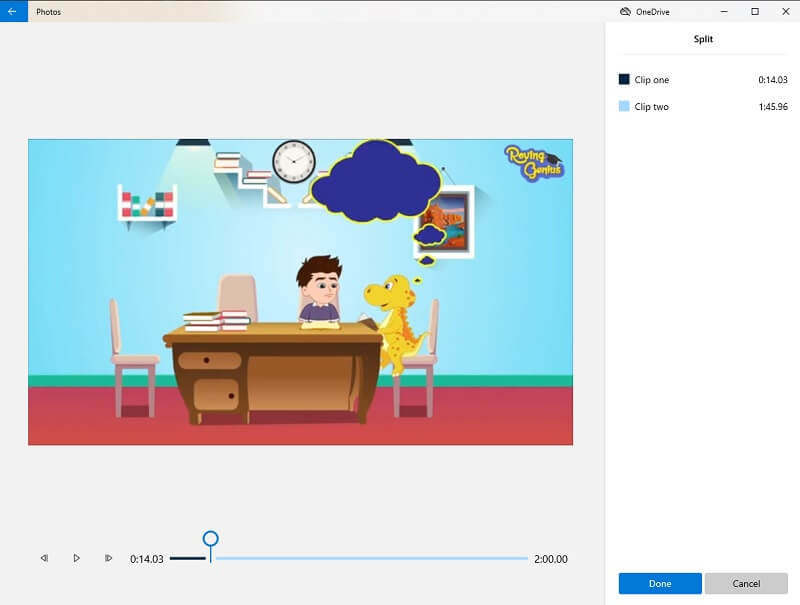The width and height of the screenshot is (800, 605).
Task: Click the OneDrive cloud icon
Action: [x=628, y=11]
